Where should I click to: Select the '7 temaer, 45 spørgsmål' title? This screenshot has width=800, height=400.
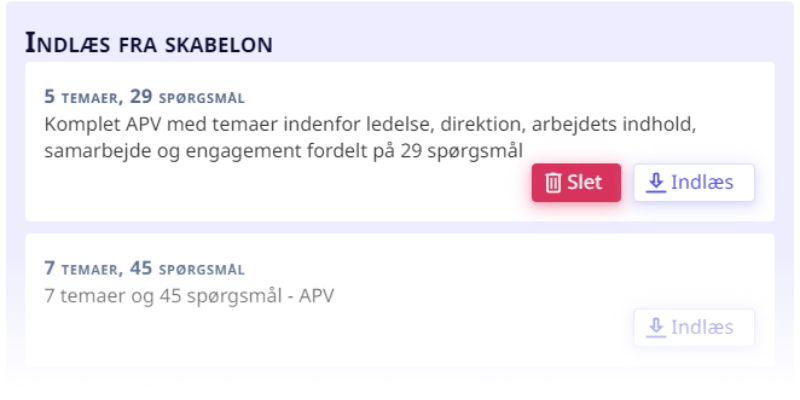coord(144,268)
